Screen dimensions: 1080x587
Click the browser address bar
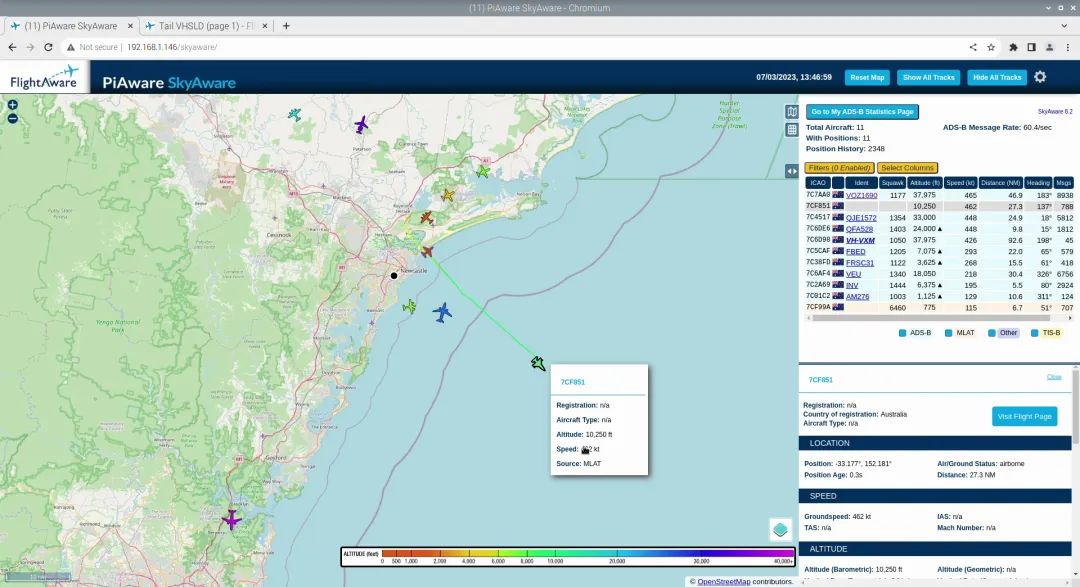click(510, 48)
